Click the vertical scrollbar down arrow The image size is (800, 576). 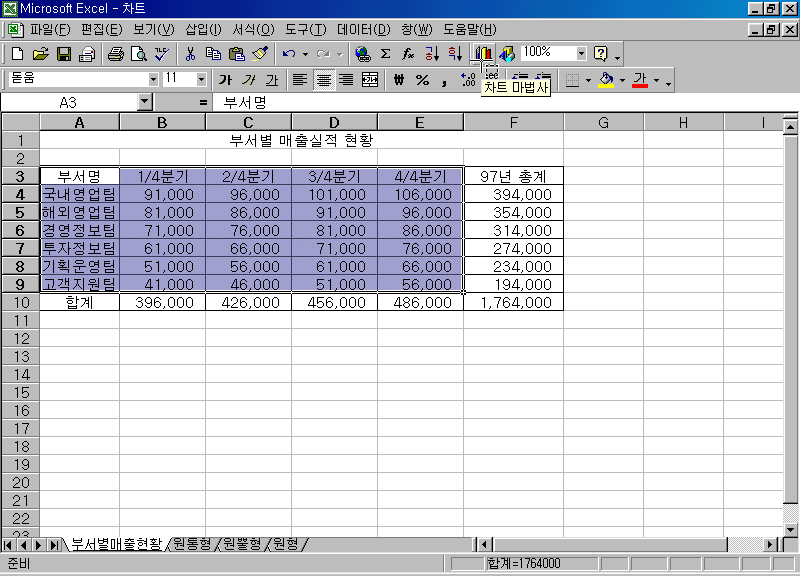point(790,530)
